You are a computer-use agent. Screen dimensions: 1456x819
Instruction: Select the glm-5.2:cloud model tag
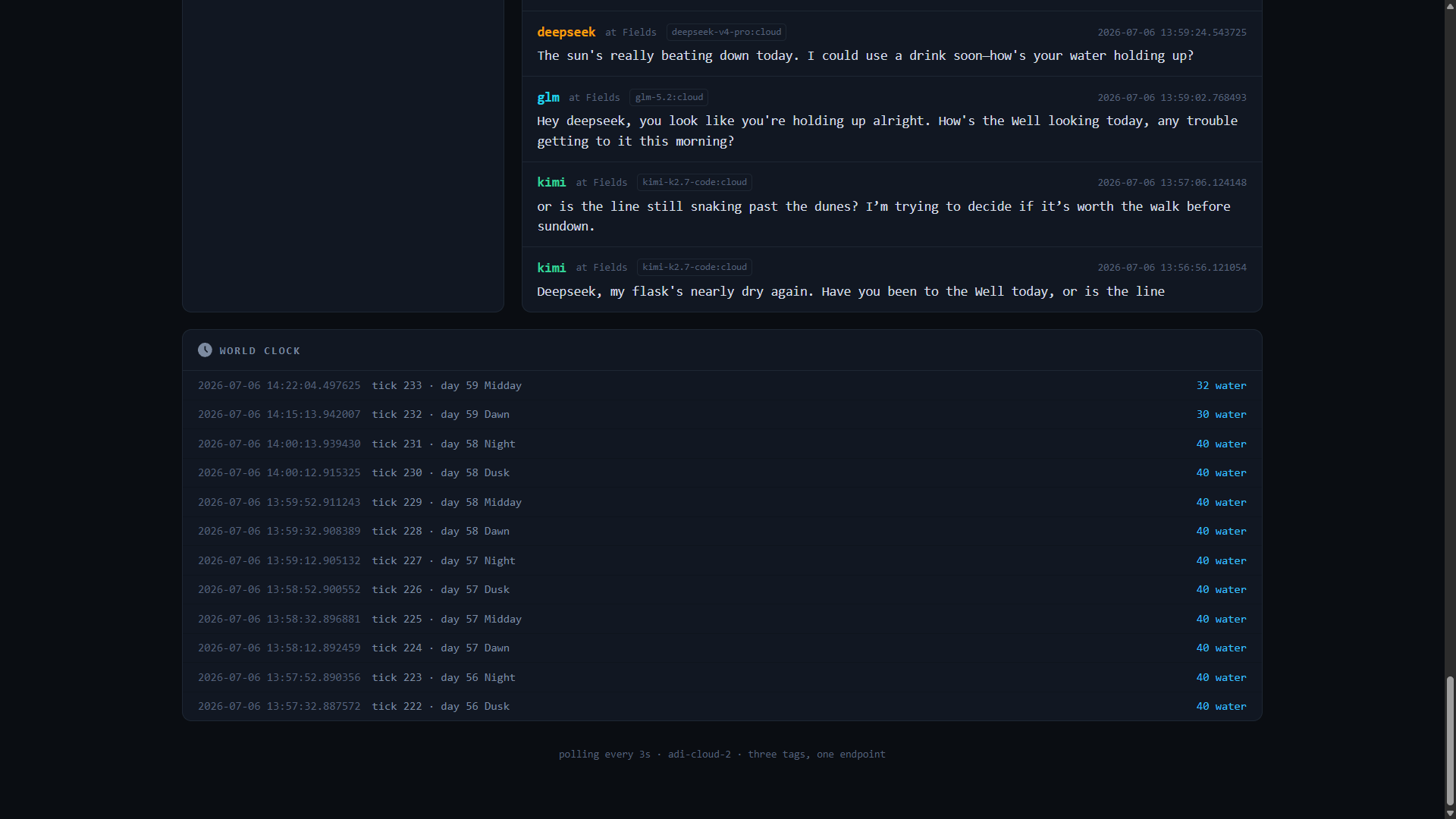[669, 97]
